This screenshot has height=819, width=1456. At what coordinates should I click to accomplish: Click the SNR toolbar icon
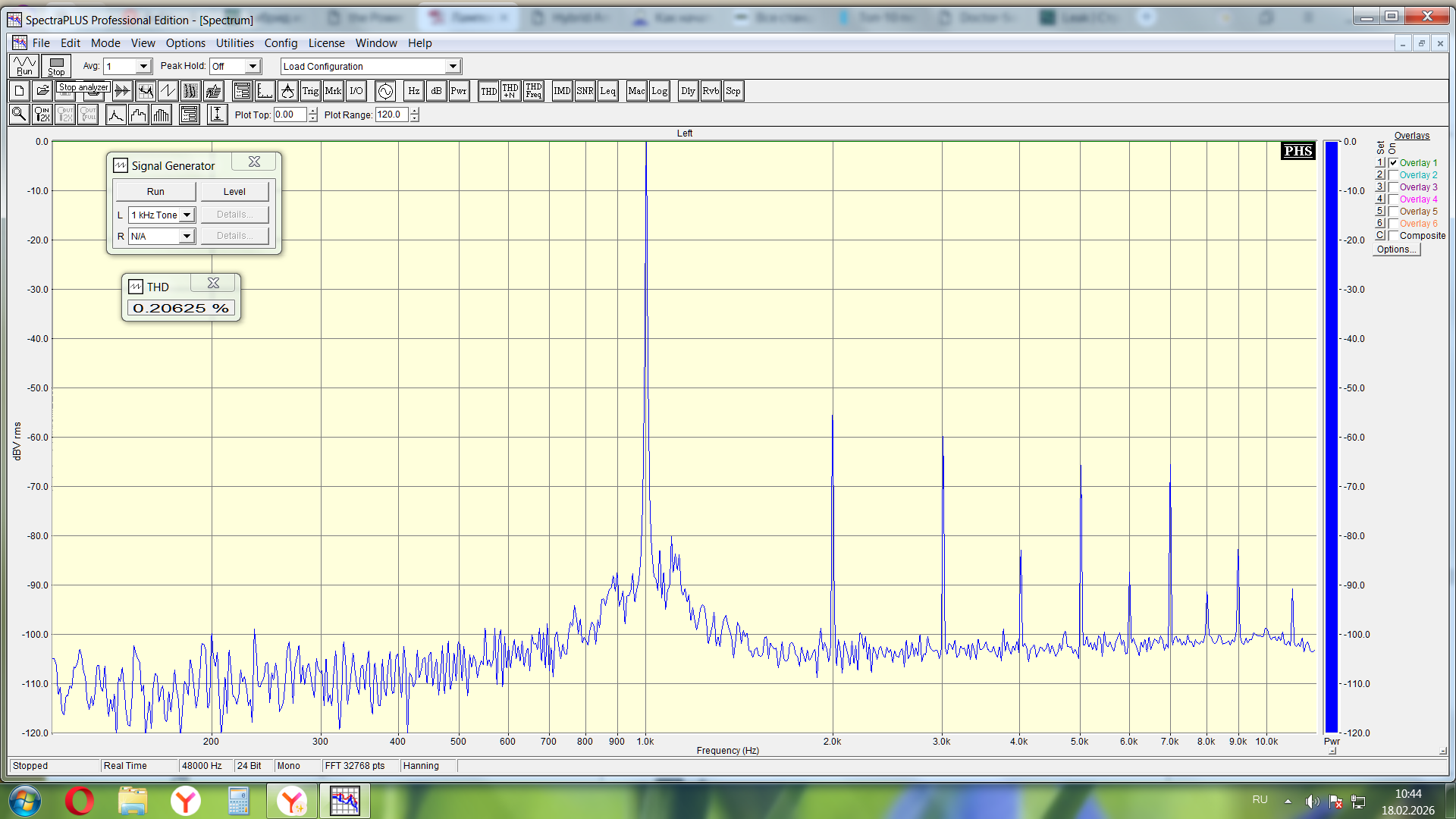585,91
